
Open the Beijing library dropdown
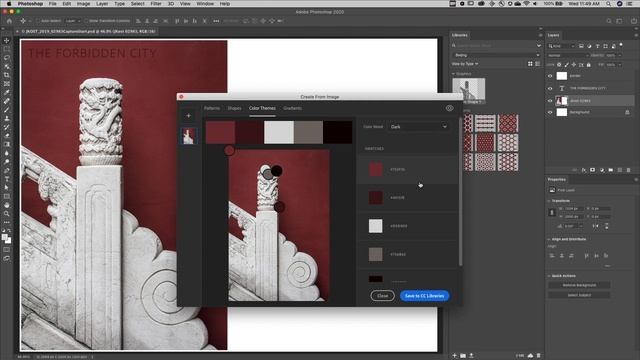[496, 55]
